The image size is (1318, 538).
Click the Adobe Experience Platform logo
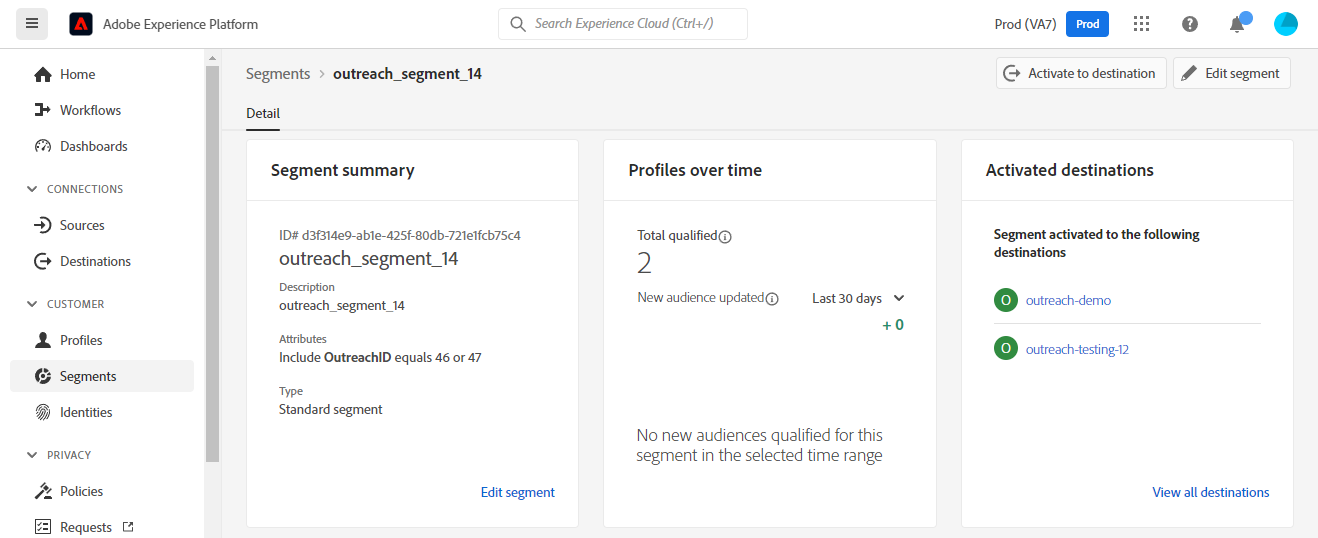(81, 24)
